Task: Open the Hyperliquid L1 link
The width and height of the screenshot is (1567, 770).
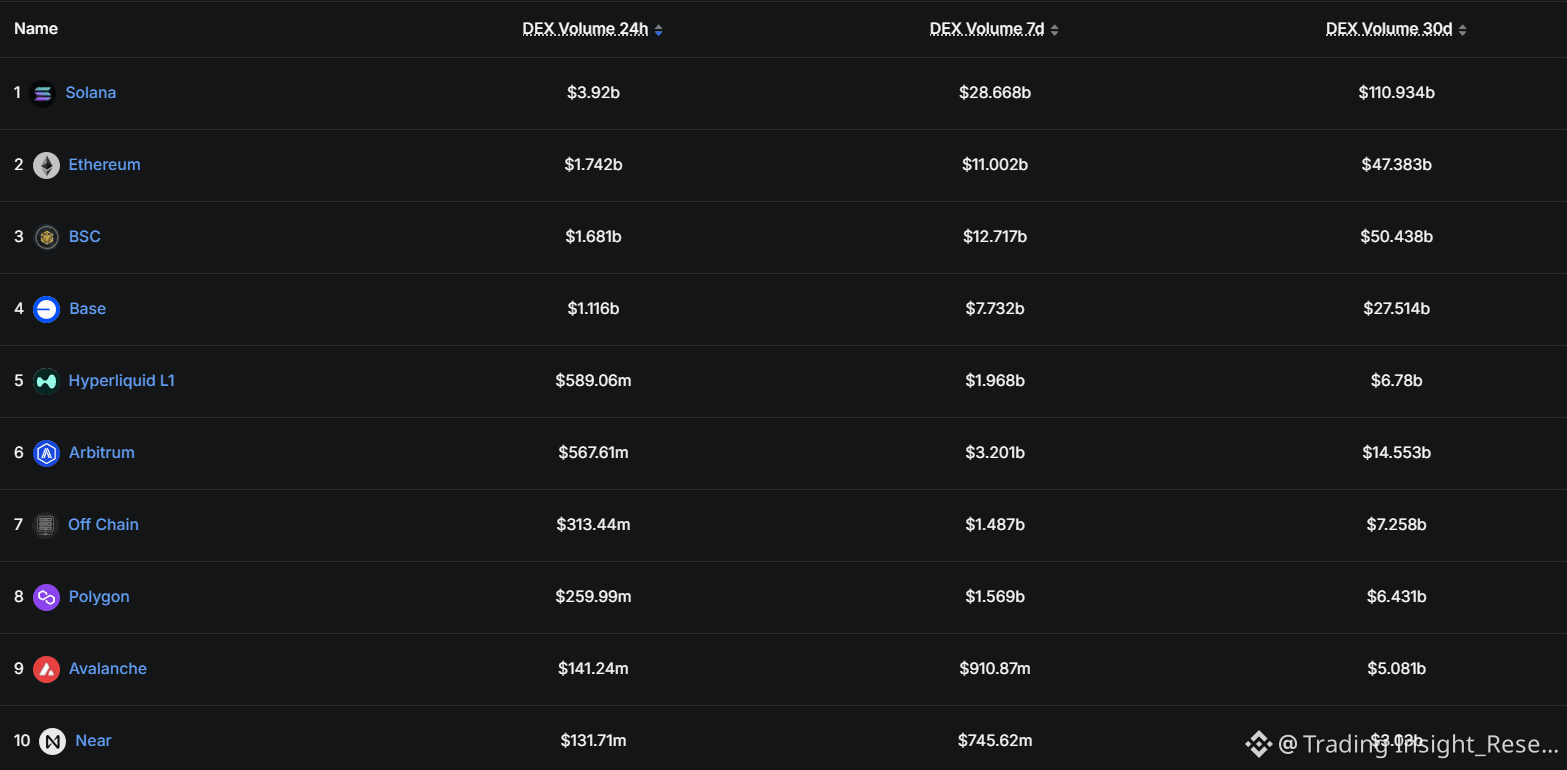Action: 121,381
